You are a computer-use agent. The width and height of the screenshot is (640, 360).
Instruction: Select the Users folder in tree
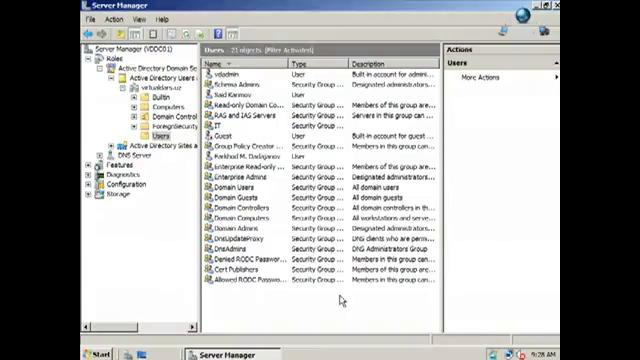[160, 136]
